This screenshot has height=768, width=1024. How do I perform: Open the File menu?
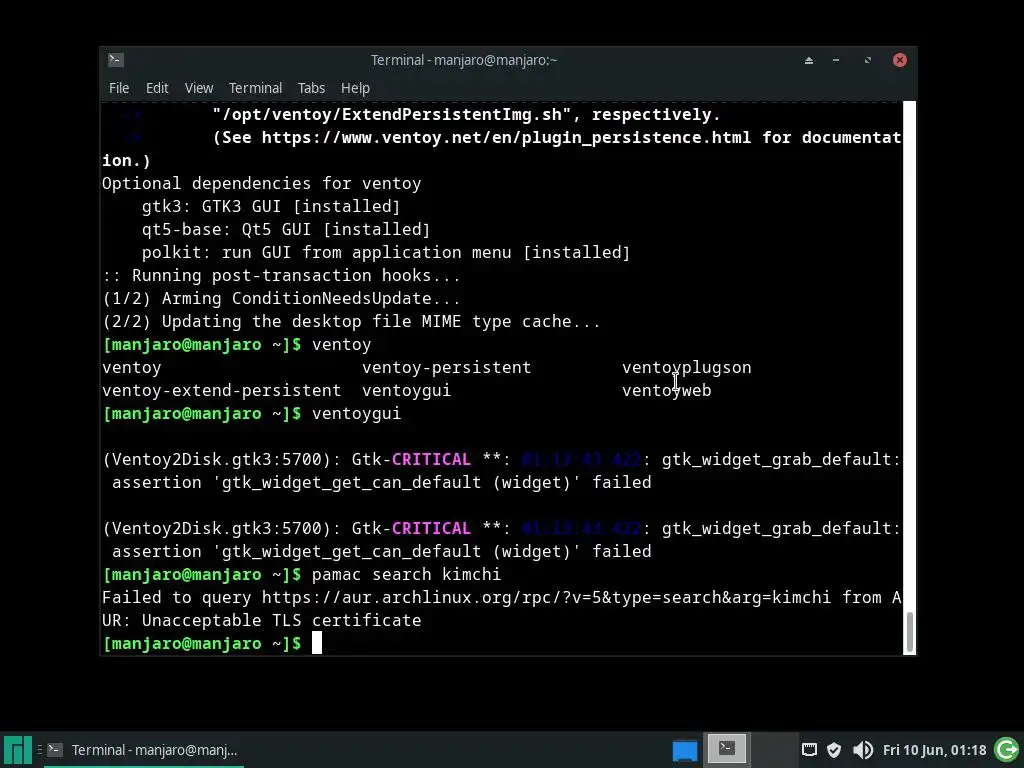pos(119,88)
